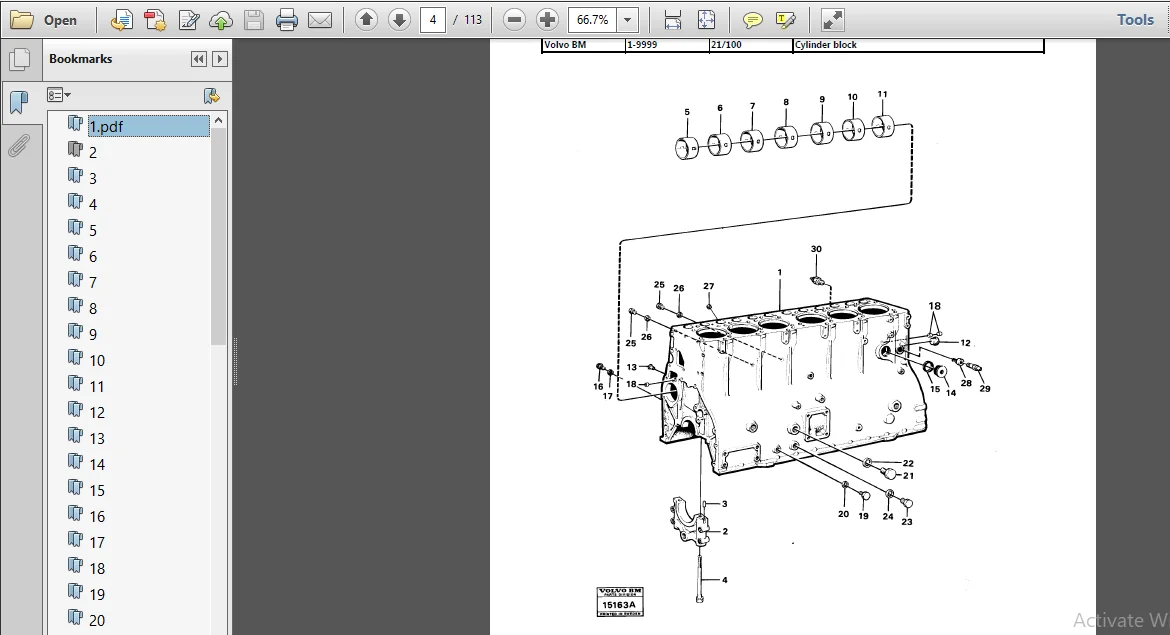Save the file with the floppy disk icon
This screenshot has height=635, width=1170.
point(254,20)
